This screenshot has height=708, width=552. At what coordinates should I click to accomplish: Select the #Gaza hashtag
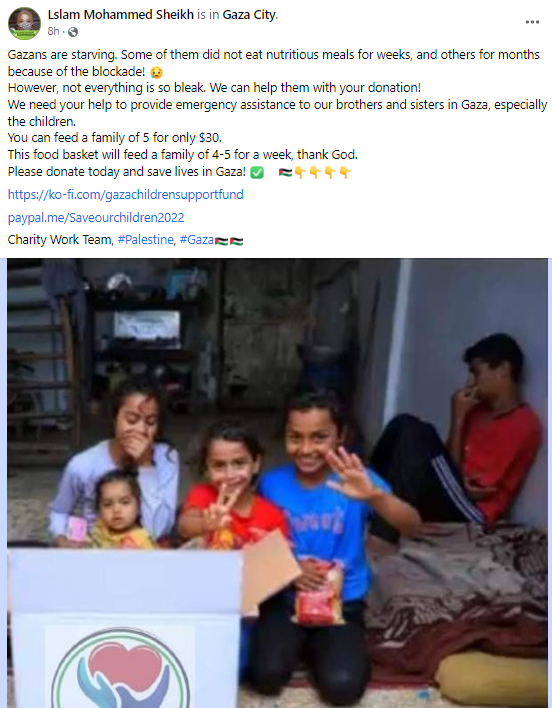(197, 240)
